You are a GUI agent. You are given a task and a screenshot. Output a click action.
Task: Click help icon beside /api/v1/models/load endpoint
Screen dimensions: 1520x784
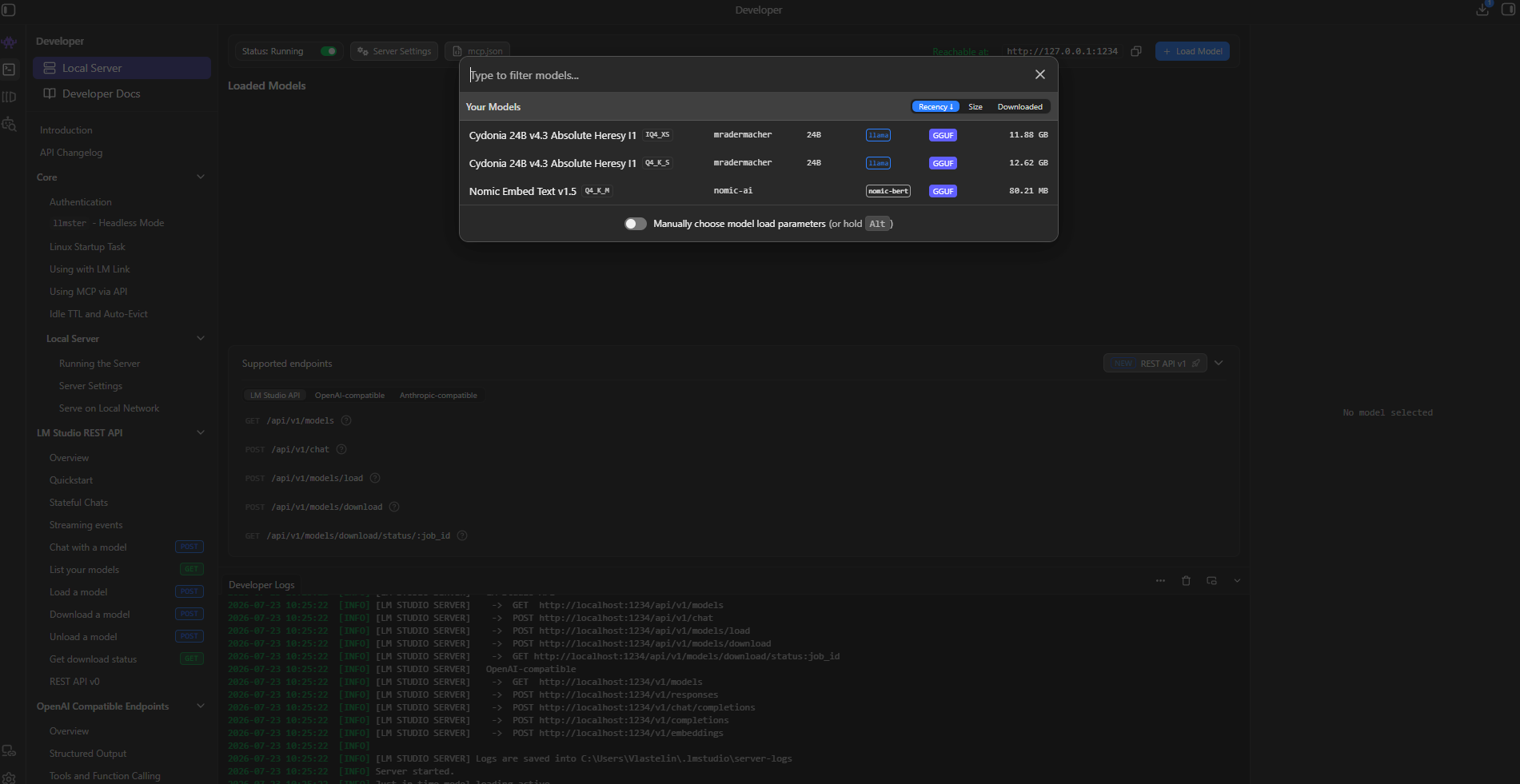pos(375,478)
